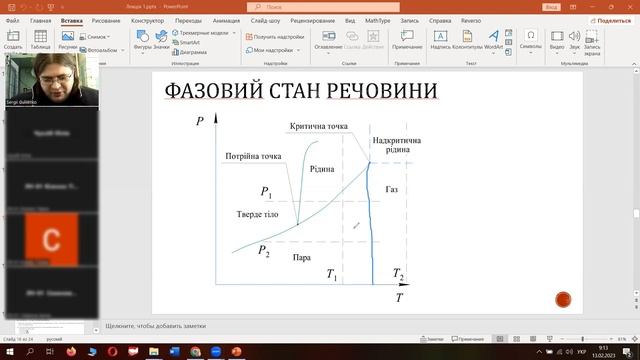Open the Рецензирование tab

click(x=313, y=20)
